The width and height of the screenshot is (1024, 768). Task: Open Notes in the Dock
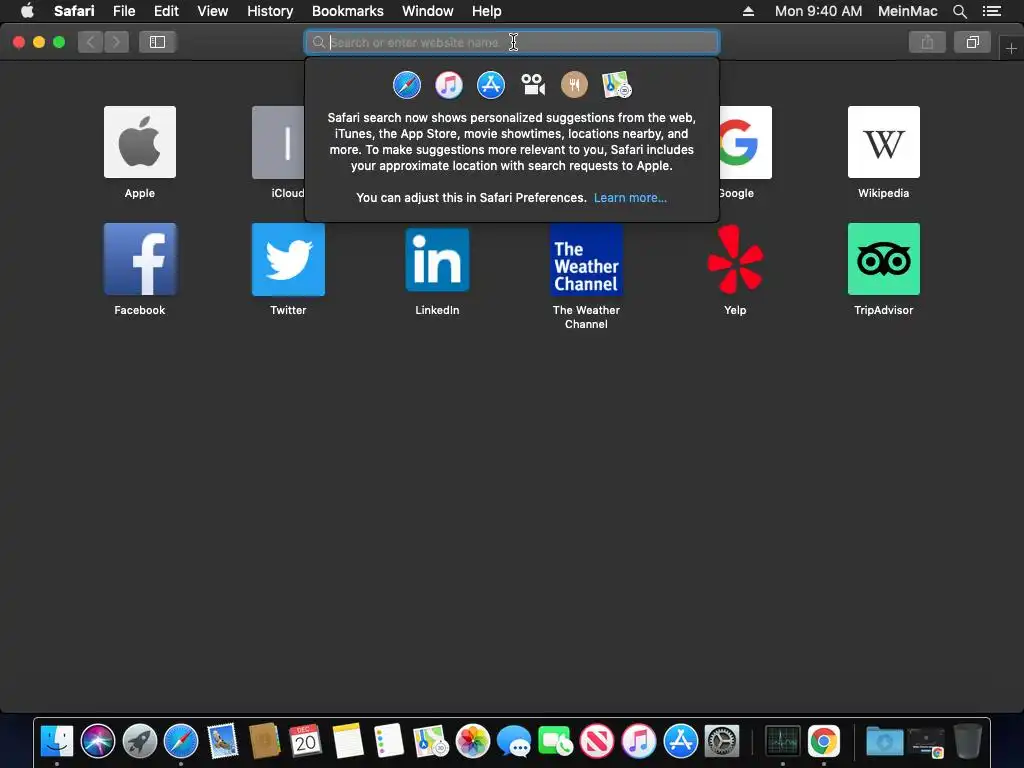tap(347, 741)
